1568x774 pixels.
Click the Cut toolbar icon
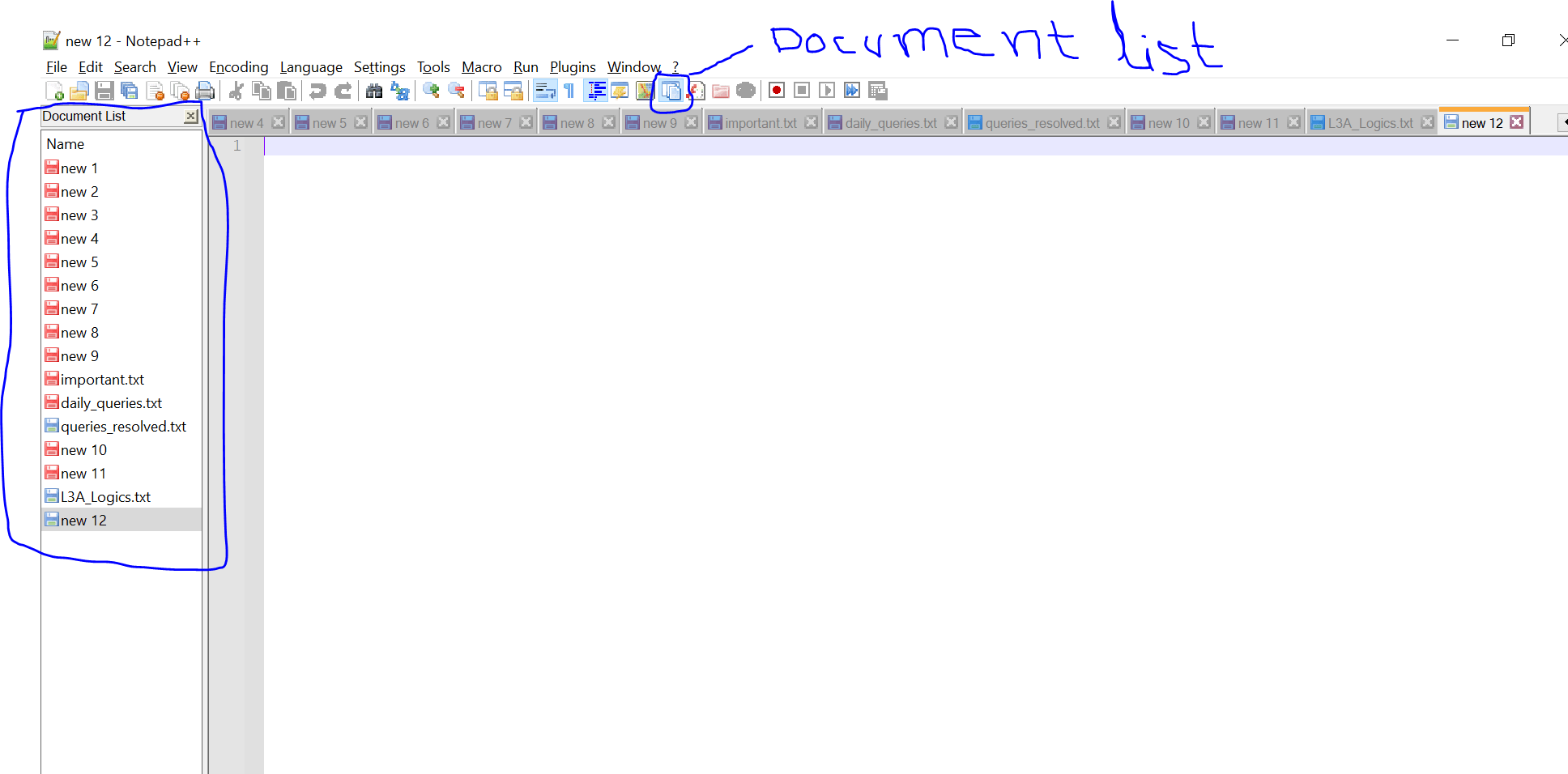click(235, 91)
